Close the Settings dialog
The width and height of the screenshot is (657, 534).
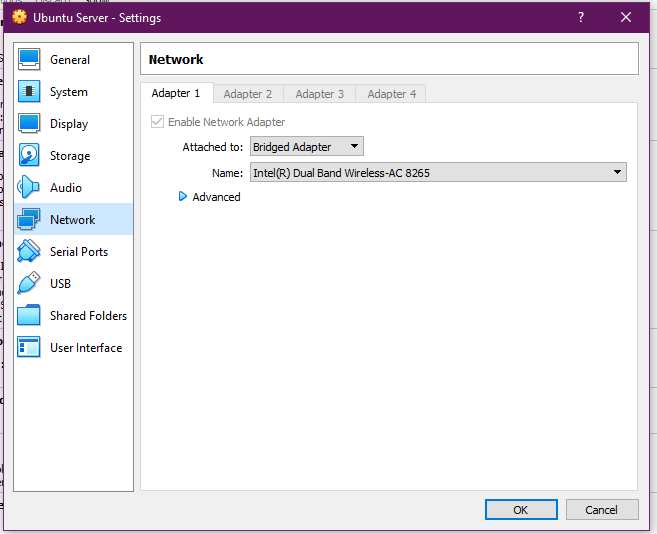[626, 17]
